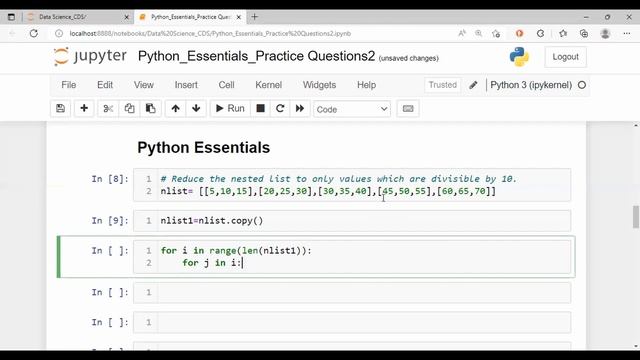Open browser settings and more menu
Viewport: 640px width, 360px height.
pyautogui.click(x=627, y=33)
